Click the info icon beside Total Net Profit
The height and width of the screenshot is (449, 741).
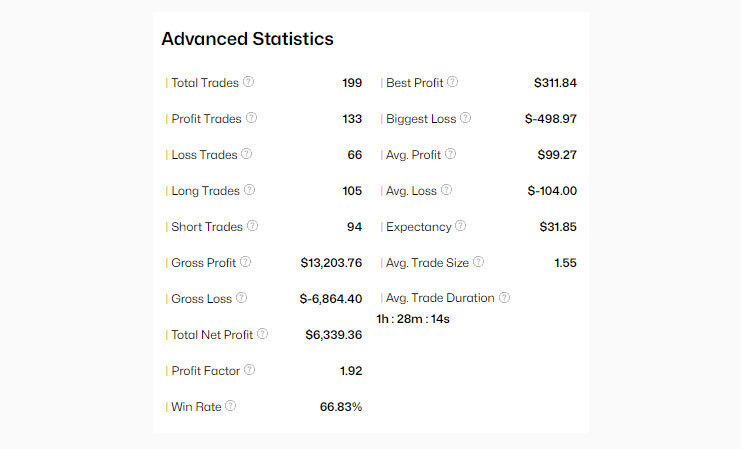point(263,334)
